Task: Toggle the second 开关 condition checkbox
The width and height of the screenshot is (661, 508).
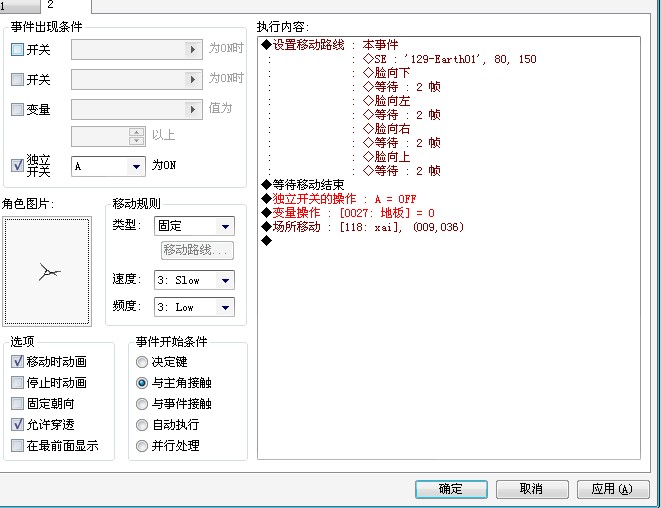Action: pyautogui.click(x=17, y=80)
